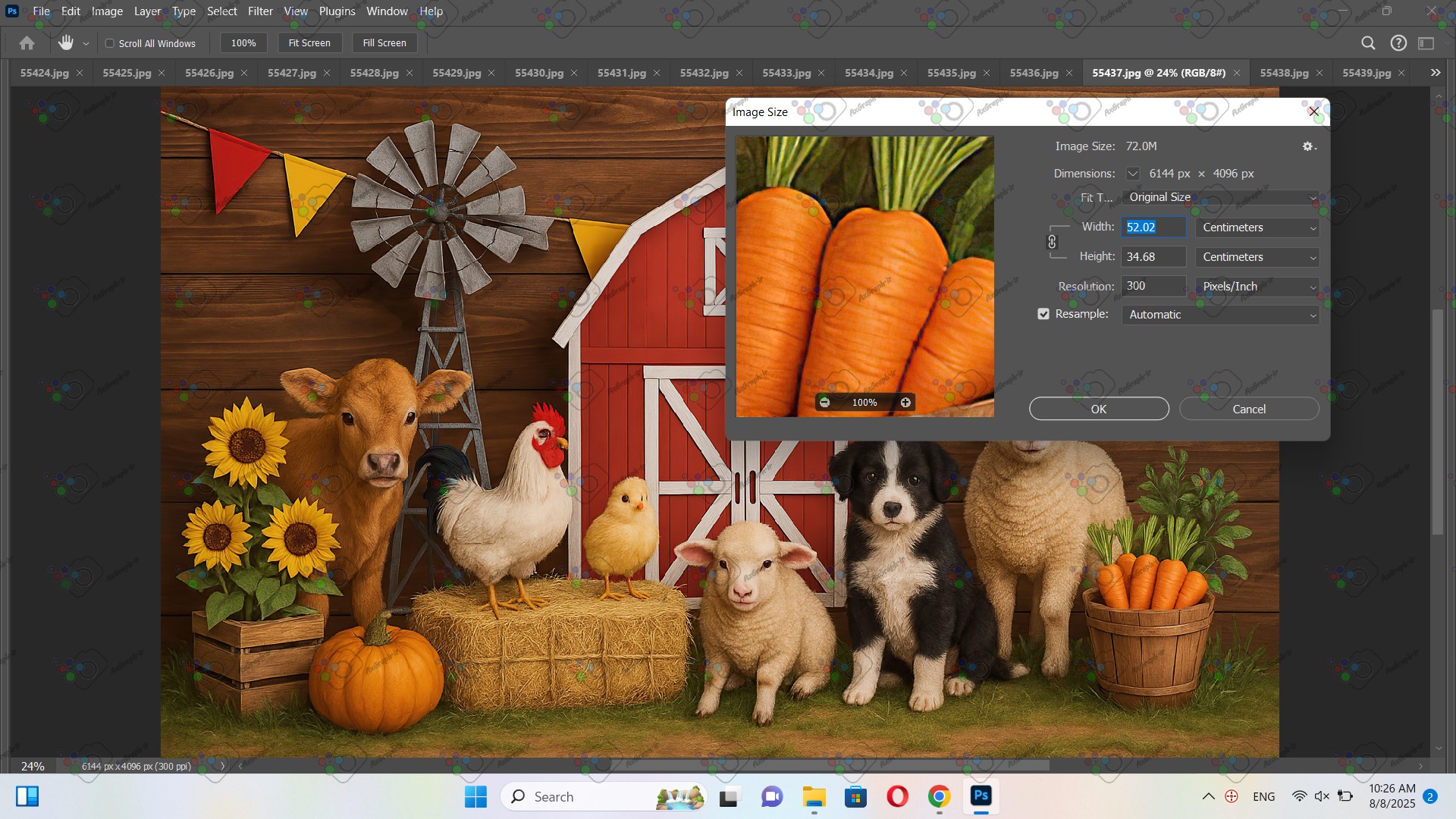Click OK in Image Size dialog
Screen dimensions: 1456x819
click(x=1098, y=409)
